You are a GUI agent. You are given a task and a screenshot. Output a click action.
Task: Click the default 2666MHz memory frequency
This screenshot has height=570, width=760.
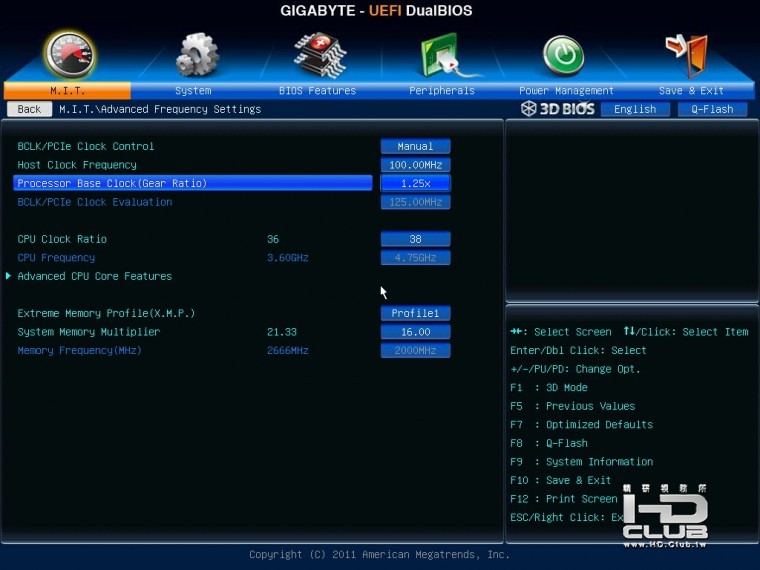coord(287,350)
